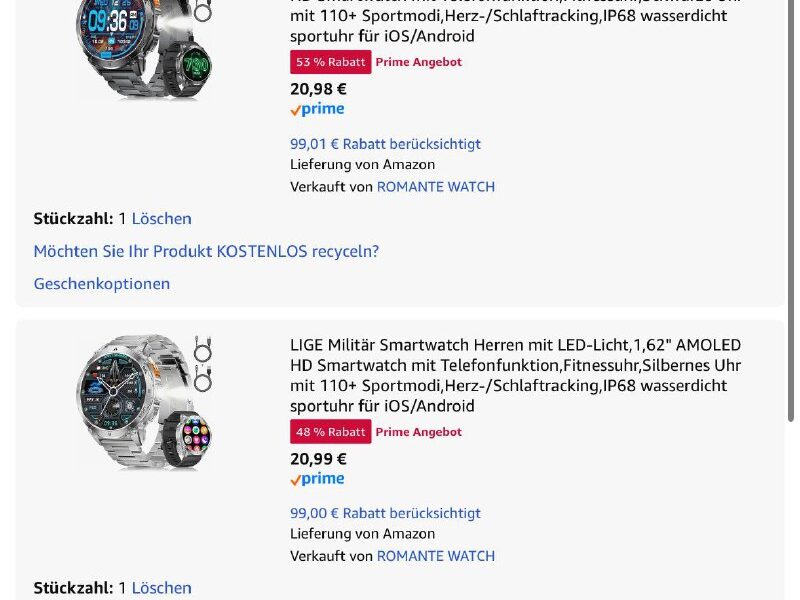The height and width of the screenshot is (600, 800).
Task: Delete the black smartwatch via Löschen
Action: [x=161, y=219]
